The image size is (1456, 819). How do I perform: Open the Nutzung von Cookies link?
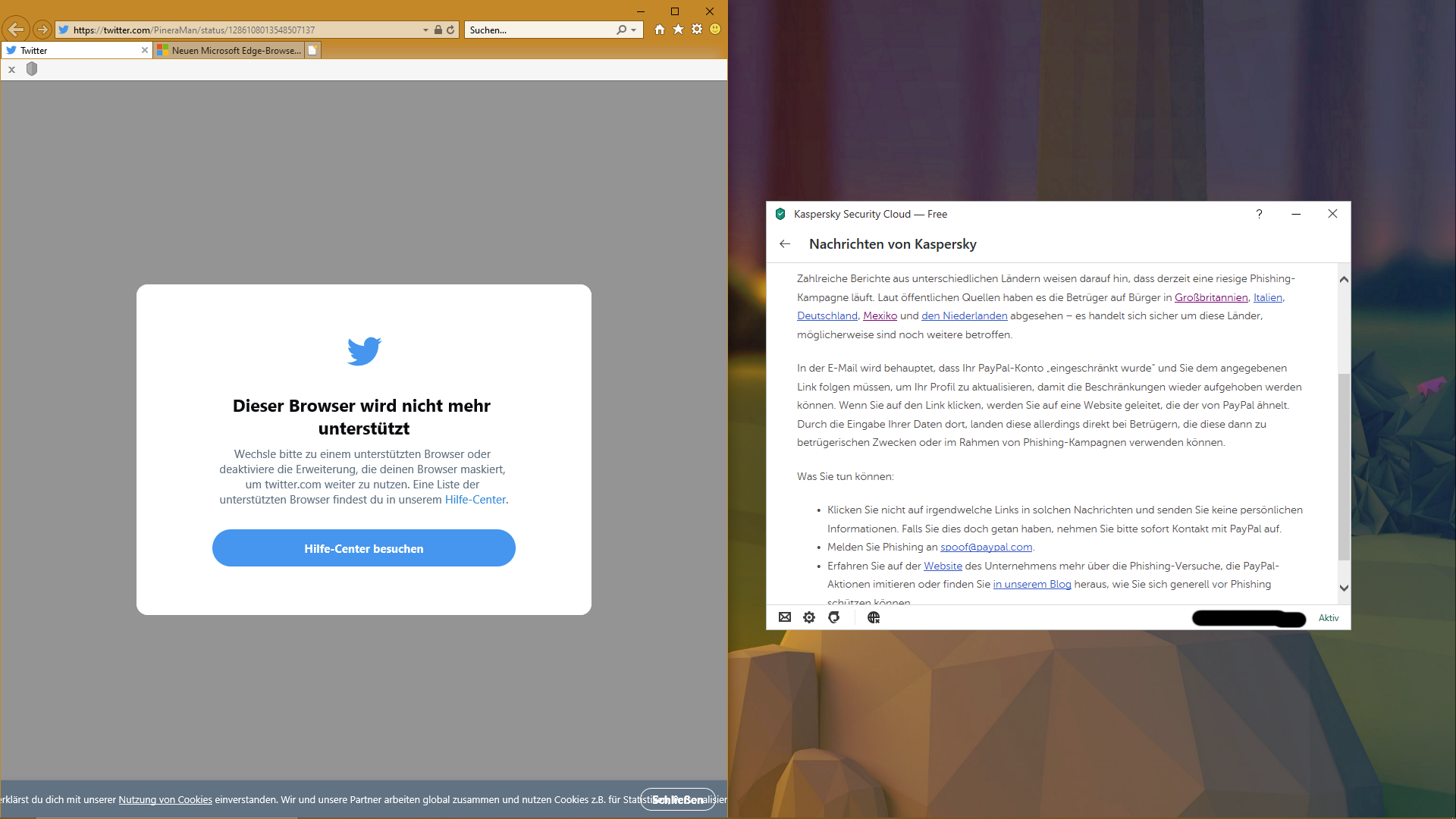click(165, 799)
